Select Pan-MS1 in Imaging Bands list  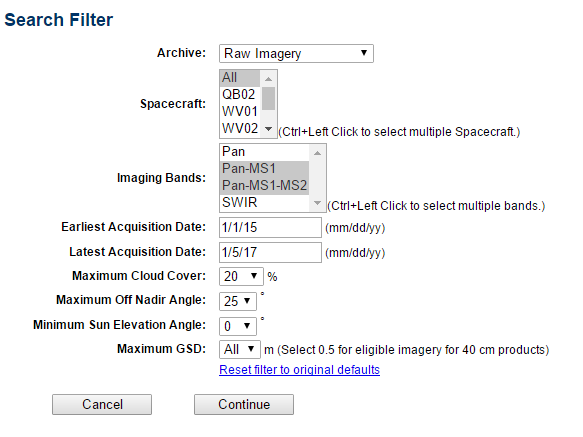264,168
